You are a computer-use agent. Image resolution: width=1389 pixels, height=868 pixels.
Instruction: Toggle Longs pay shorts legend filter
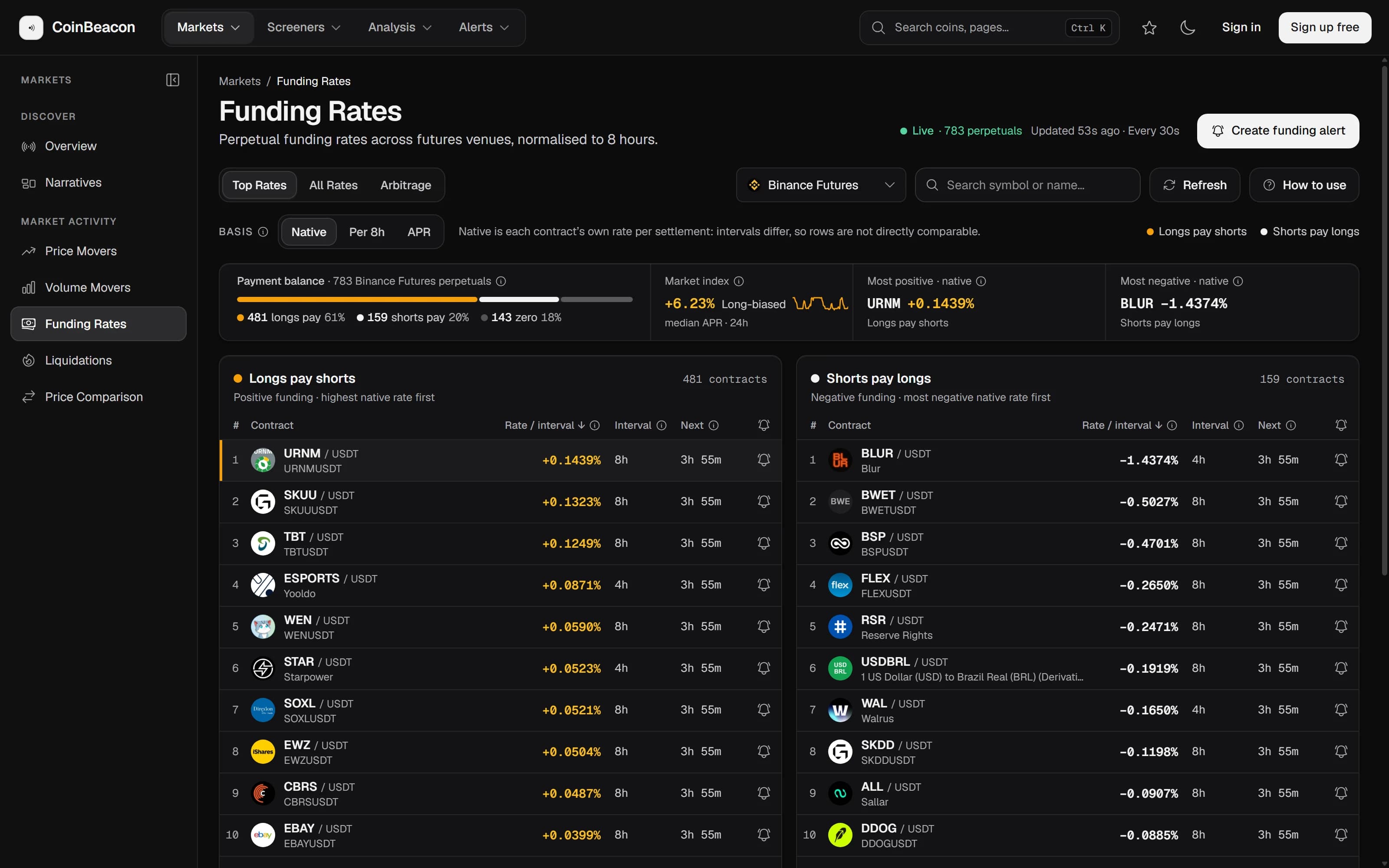[x=1196, y=231]
